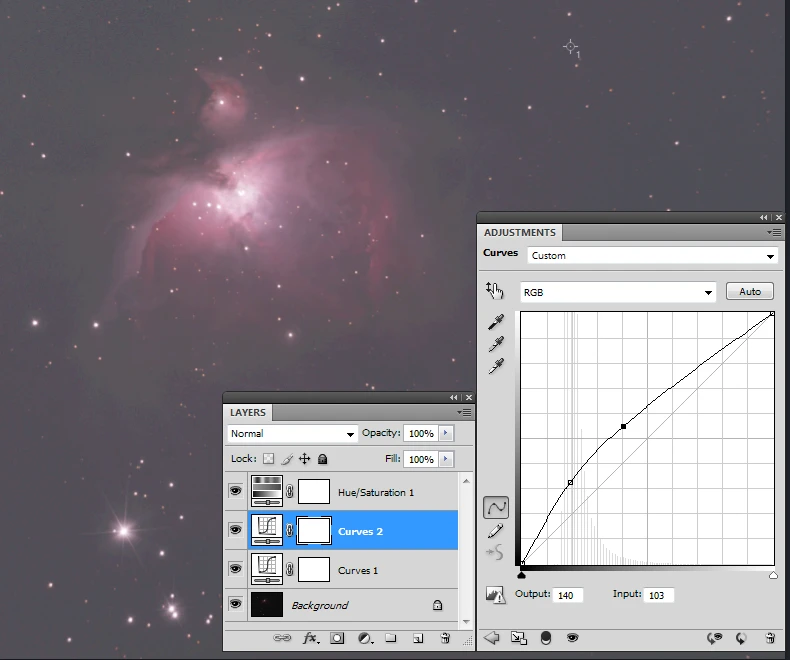The width and height of the screenshot is (790, 660).
Task: Select the on-image targeted adjustment tool
Action: coord(495,291)
